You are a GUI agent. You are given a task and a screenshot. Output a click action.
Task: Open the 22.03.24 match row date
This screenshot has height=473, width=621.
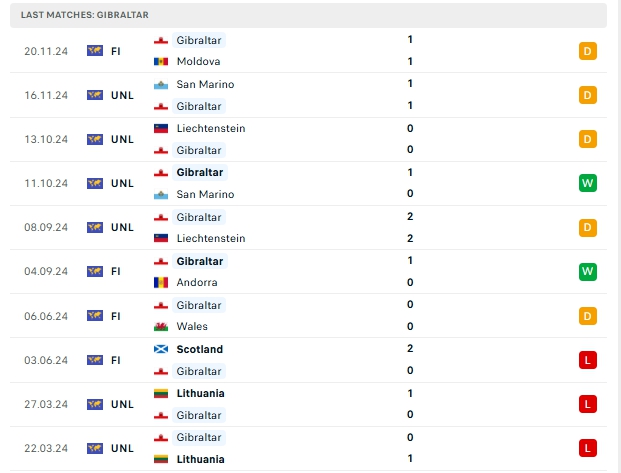click(x=46, y=448)
